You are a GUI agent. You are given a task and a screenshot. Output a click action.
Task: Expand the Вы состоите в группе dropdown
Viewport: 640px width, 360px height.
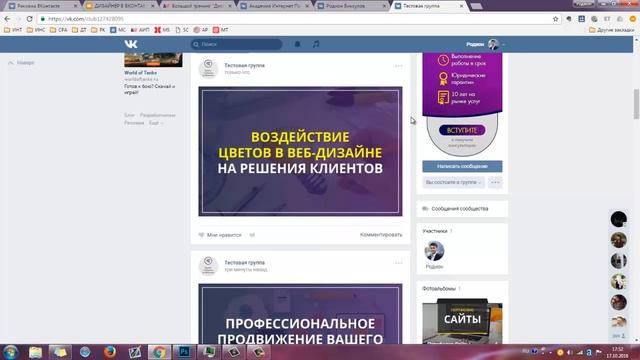[453, 182]
